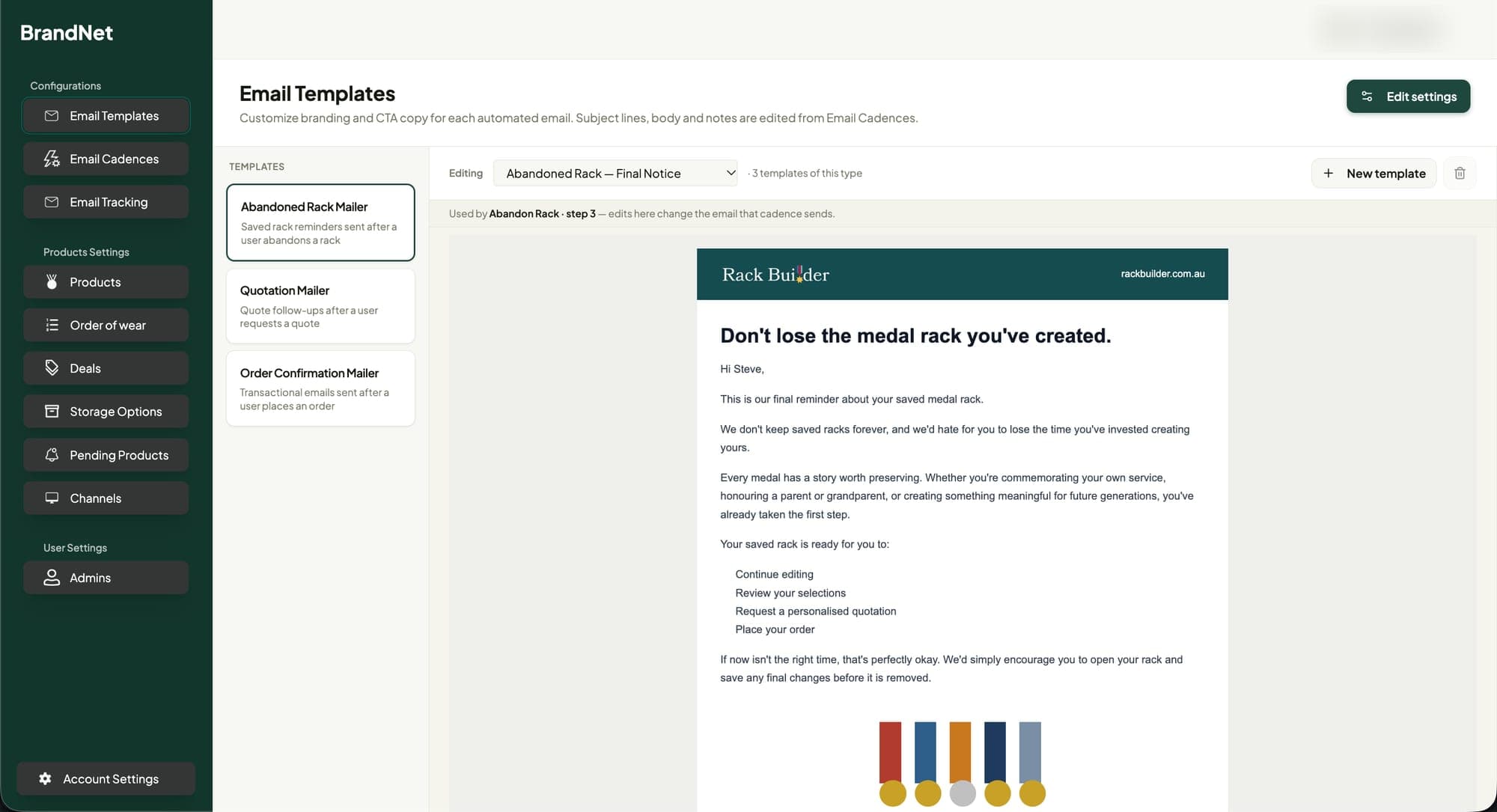Go to the Deals page
This screenshot has width=1497, height=812.
tap(106, 368)
